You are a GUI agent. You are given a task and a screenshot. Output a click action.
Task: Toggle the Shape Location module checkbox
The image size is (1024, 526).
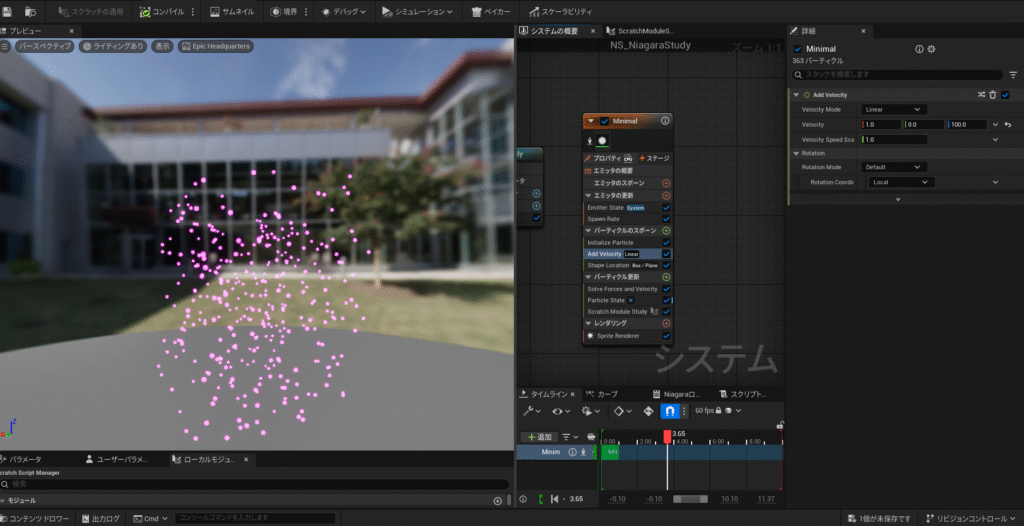click(666, 265)
